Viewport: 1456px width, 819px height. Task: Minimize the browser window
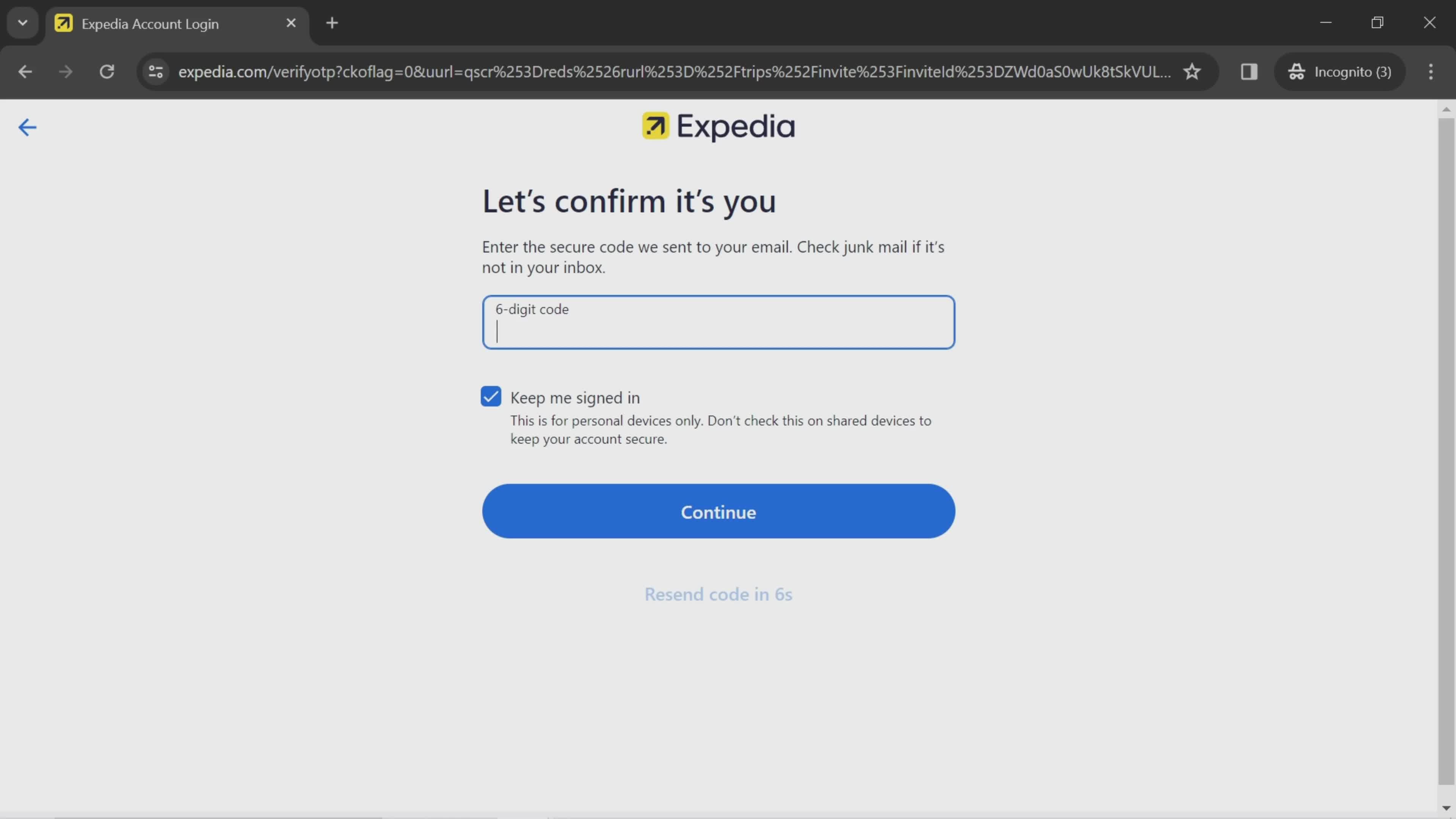pyautogui.click(x=1326, y=23)
